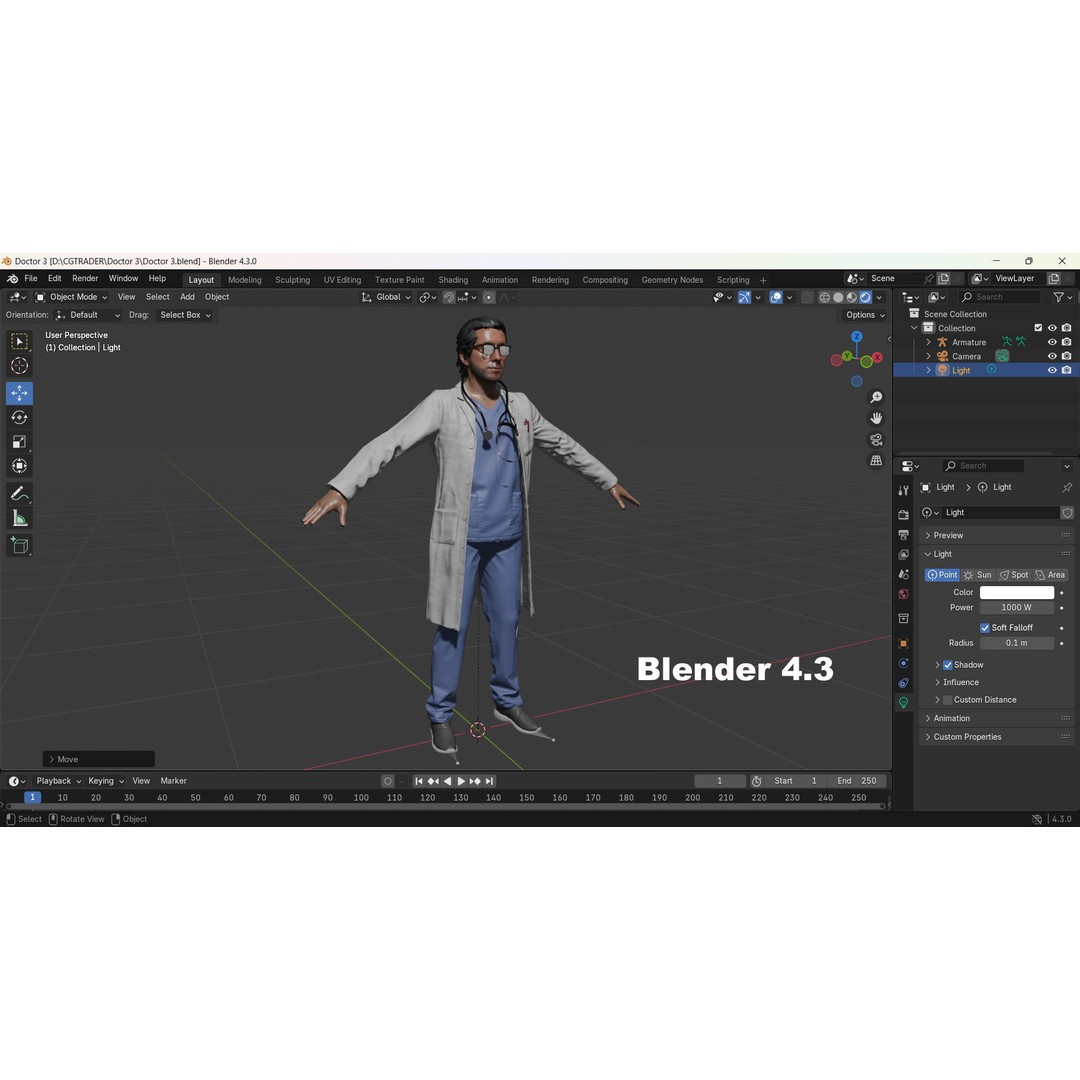Click the viewport zoom magnifier icon

pos(876,397)
